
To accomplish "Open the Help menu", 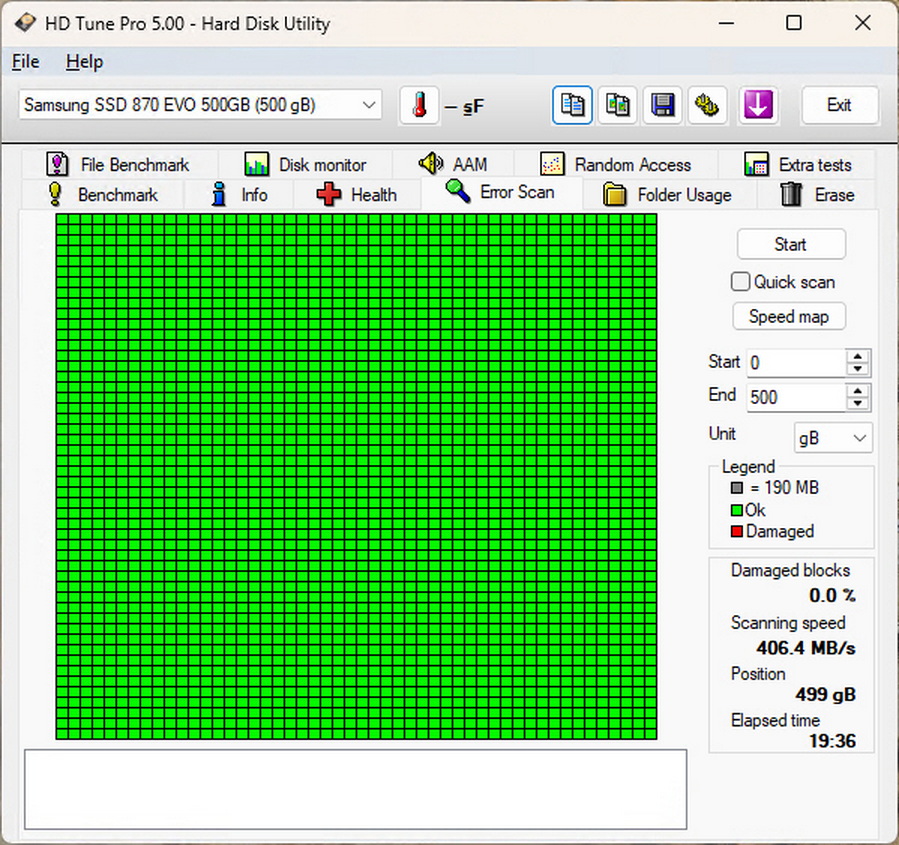I will 84,62.
